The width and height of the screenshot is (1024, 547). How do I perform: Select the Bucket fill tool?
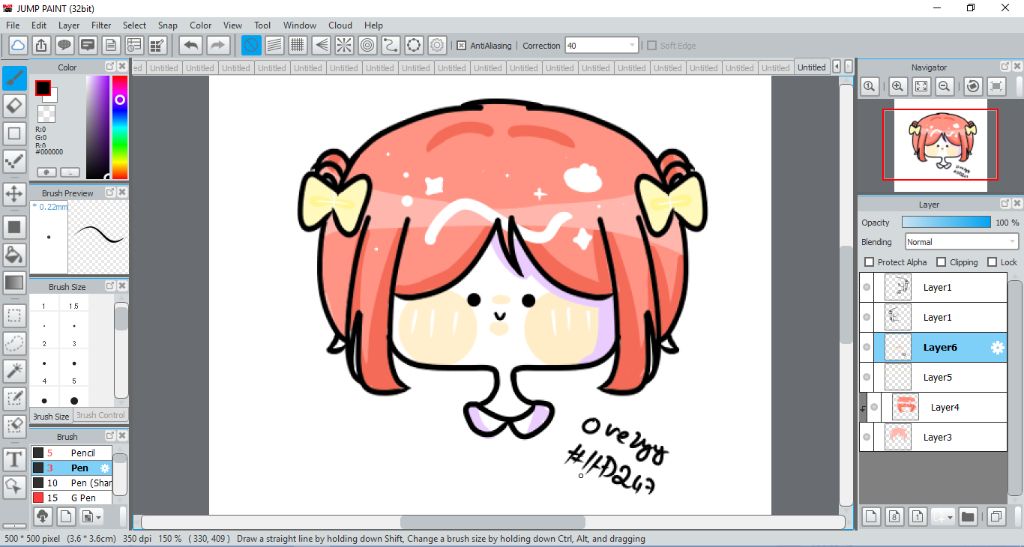[x=14, y=255]
